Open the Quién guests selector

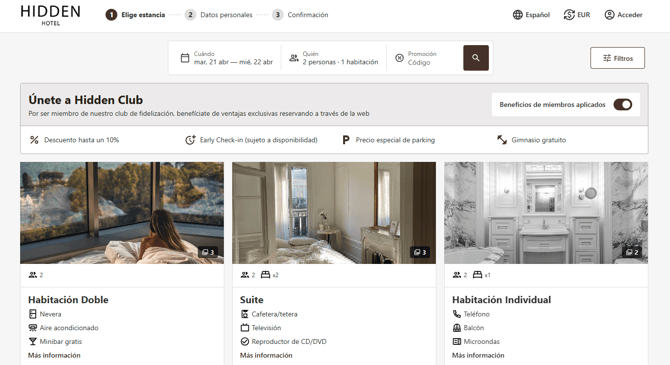click(x=334, y=58)
